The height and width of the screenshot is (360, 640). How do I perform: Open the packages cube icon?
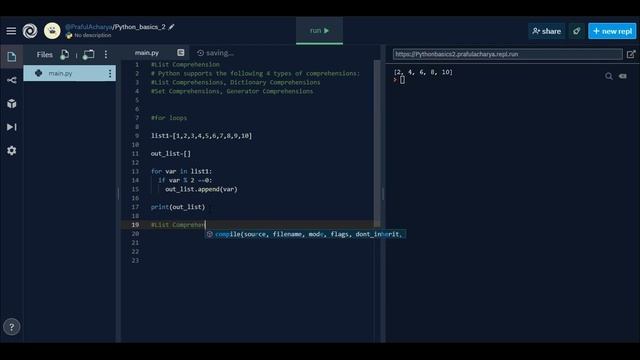pyautogui.click(x=11, y=104)
